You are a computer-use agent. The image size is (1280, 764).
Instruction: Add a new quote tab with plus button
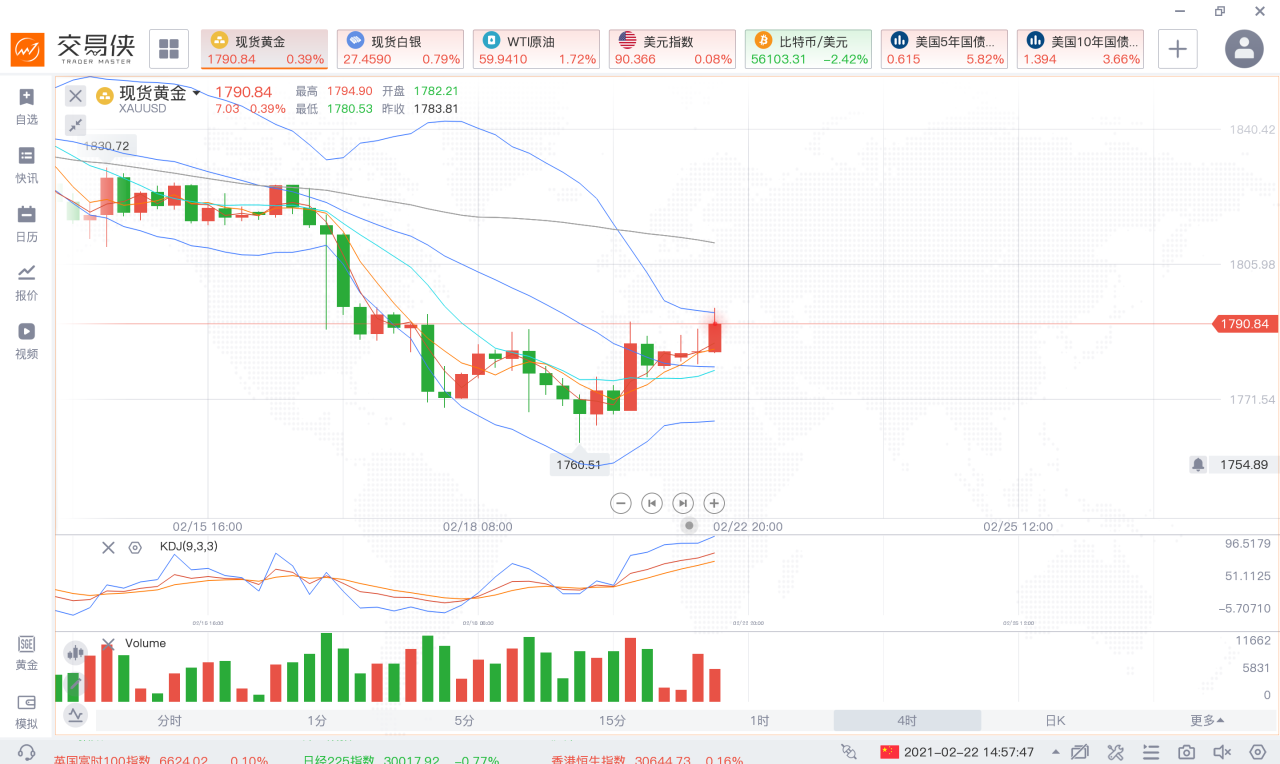[1178, 49]
